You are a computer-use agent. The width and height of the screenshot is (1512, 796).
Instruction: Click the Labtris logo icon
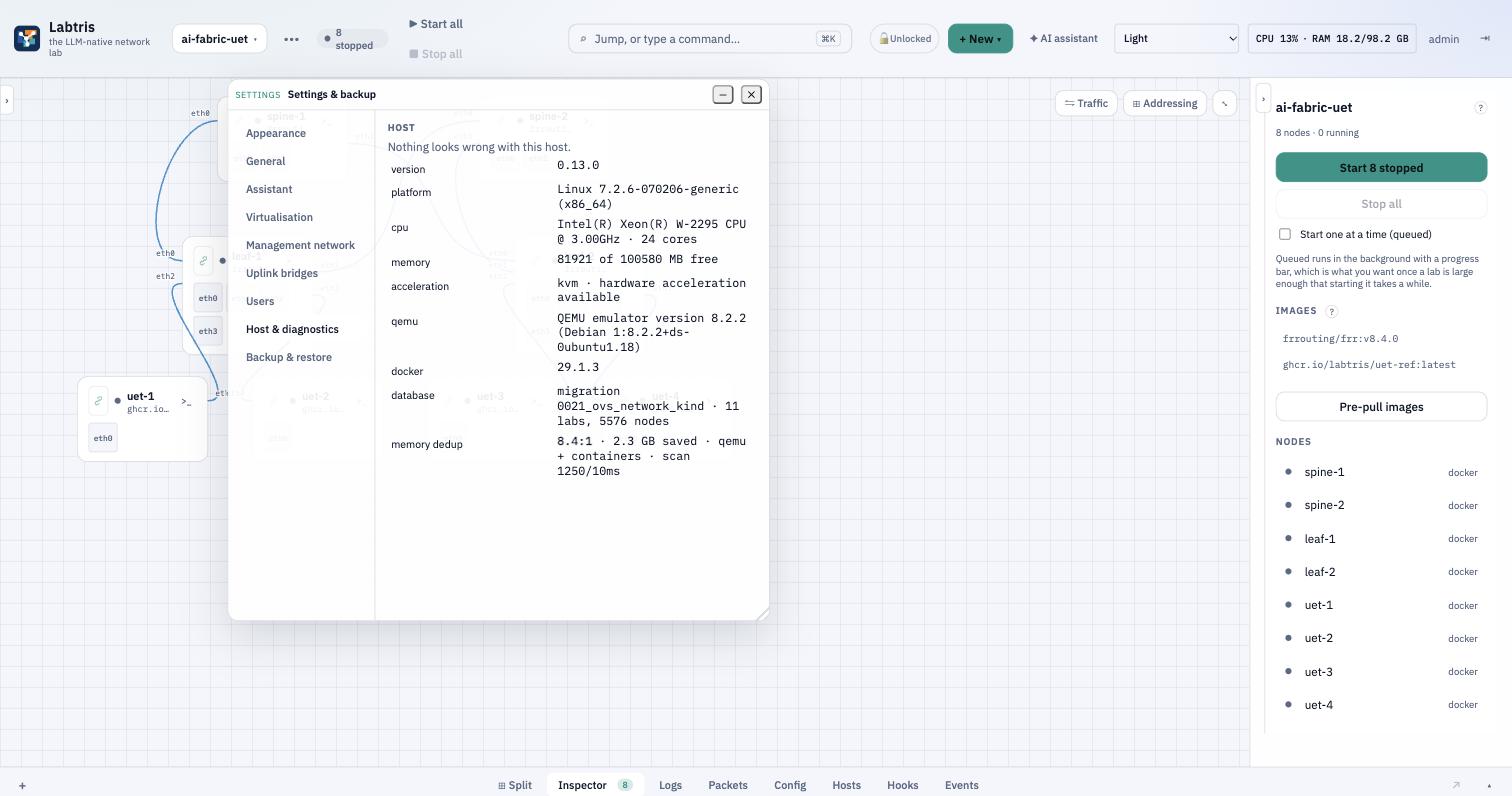point(27,39)
